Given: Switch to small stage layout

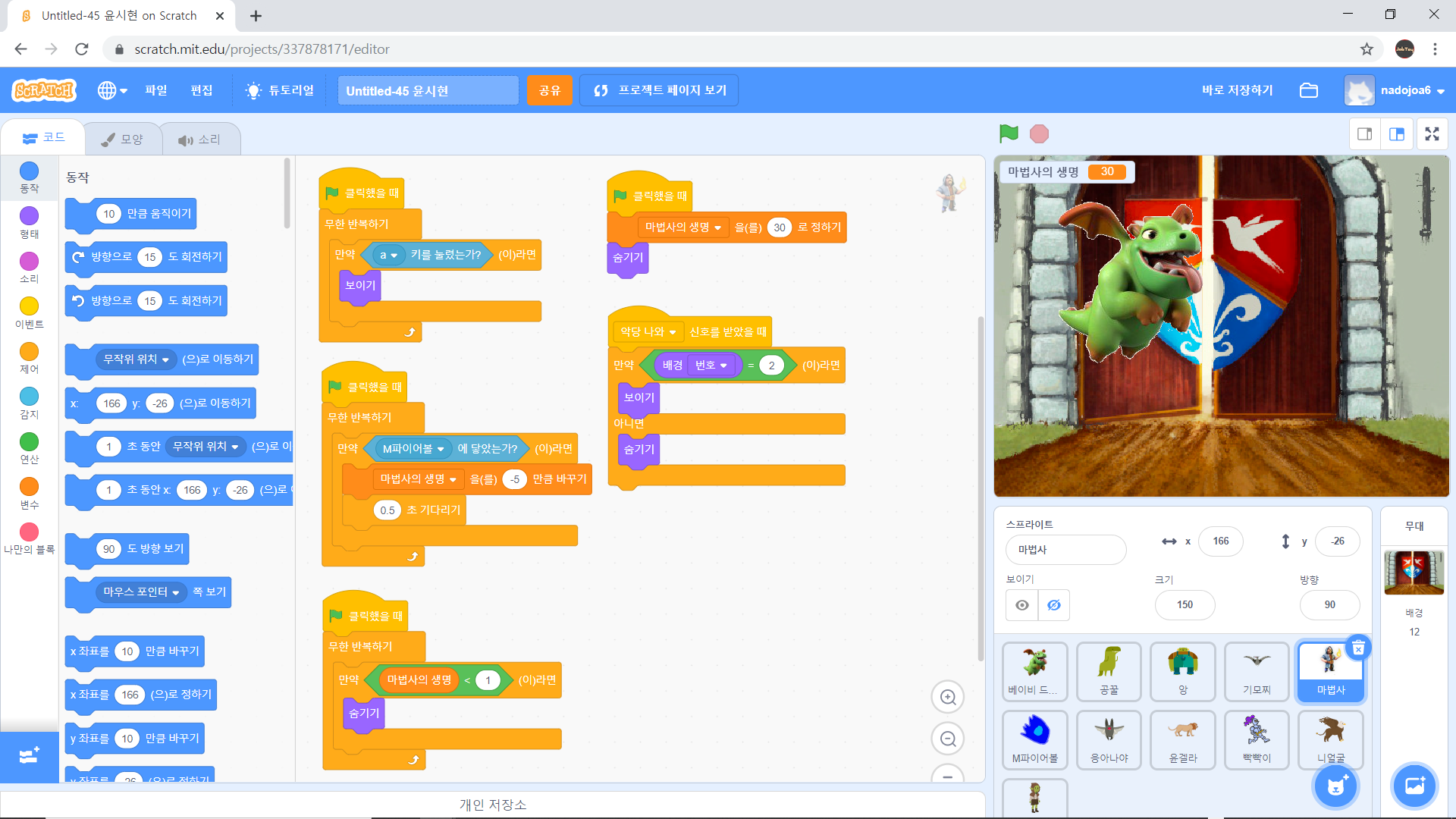Looking at the screenshot, I should click(x=1365, y=134).
